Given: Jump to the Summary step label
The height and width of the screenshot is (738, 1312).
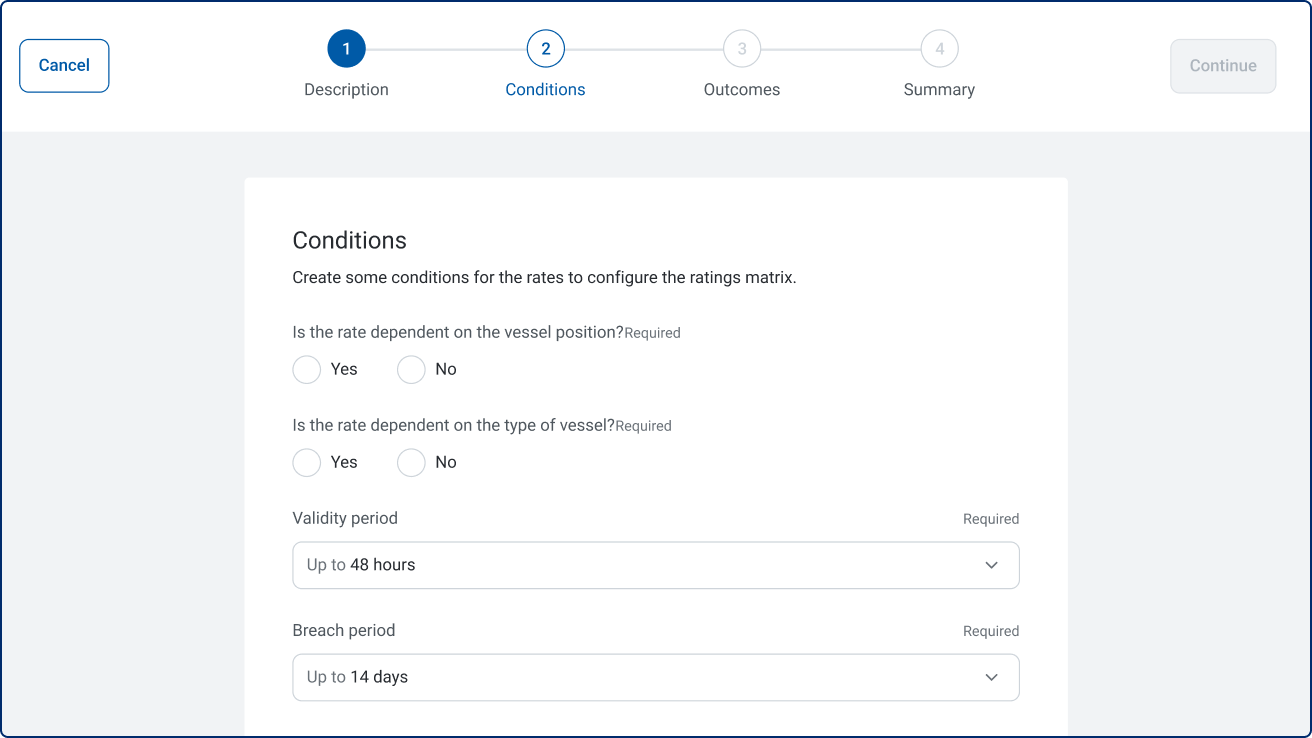Looking at the screenshot, I should pyautogui.click(x=939, y=90).
